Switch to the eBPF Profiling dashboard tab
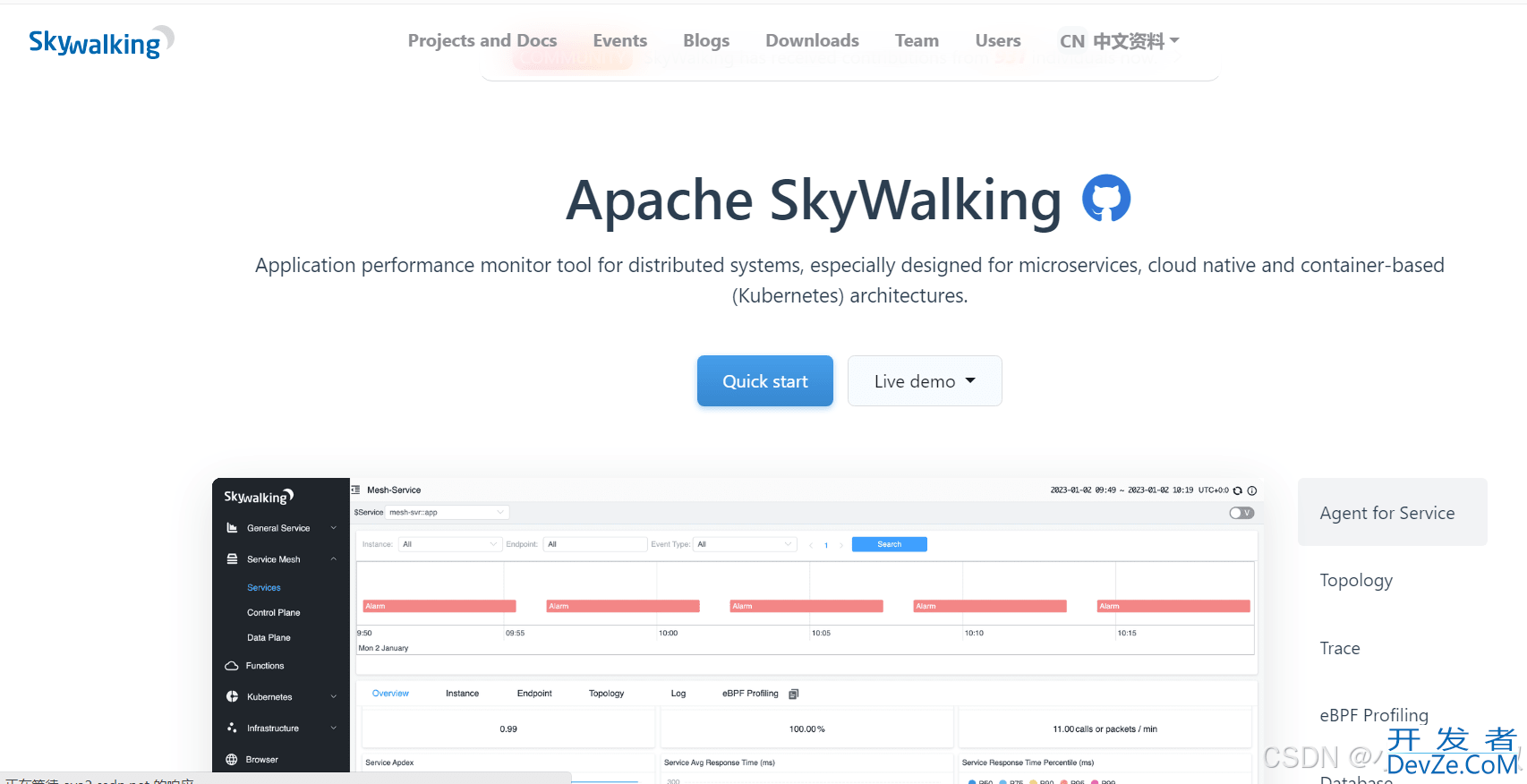Image resolution: width=1527 pixels, height=784 pixels. [750, 694]
